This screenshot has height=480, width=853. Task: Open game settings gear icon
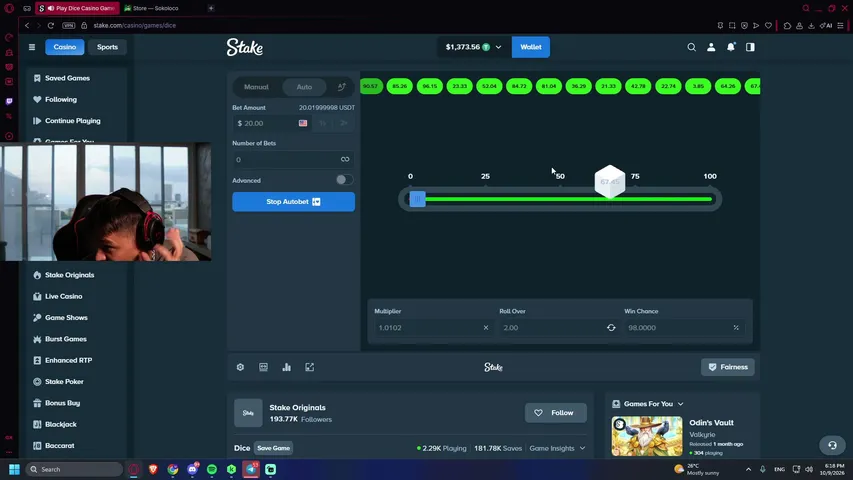point(240,367)
